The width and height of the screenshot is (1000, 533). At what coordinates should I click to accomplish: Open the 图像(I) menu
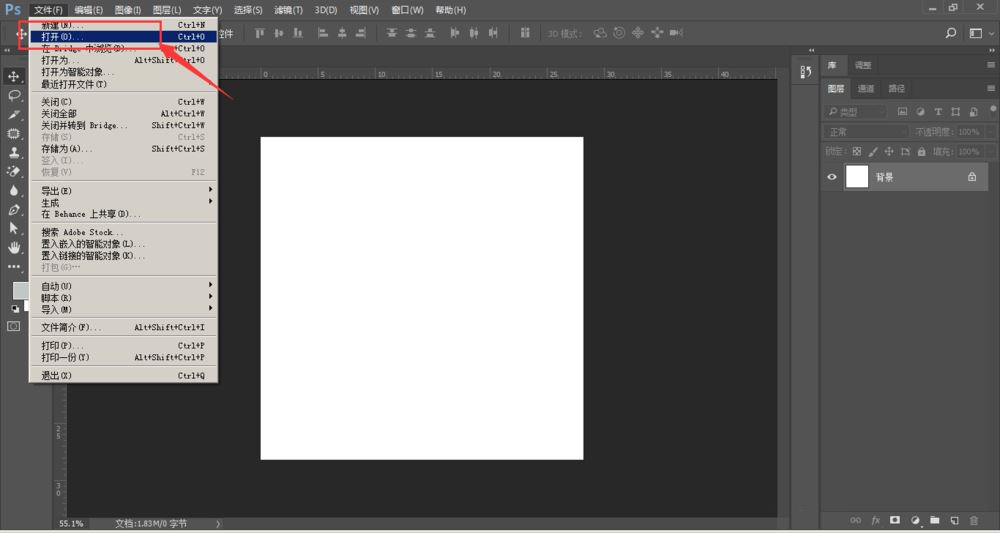click(128, 10)
